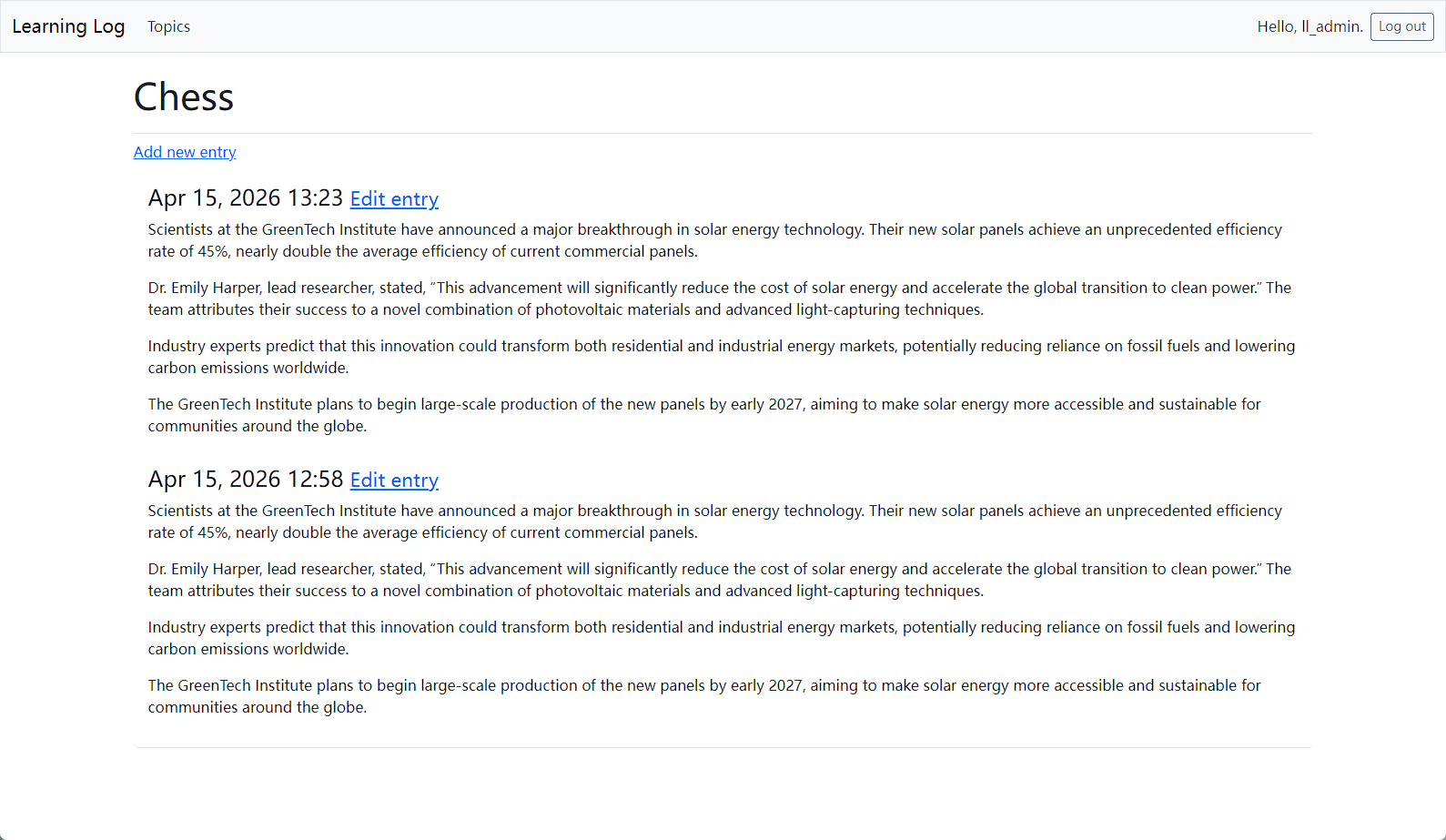Click the Add new entry link
This screenshot has width=1446, height=840.
coord(185,152)
